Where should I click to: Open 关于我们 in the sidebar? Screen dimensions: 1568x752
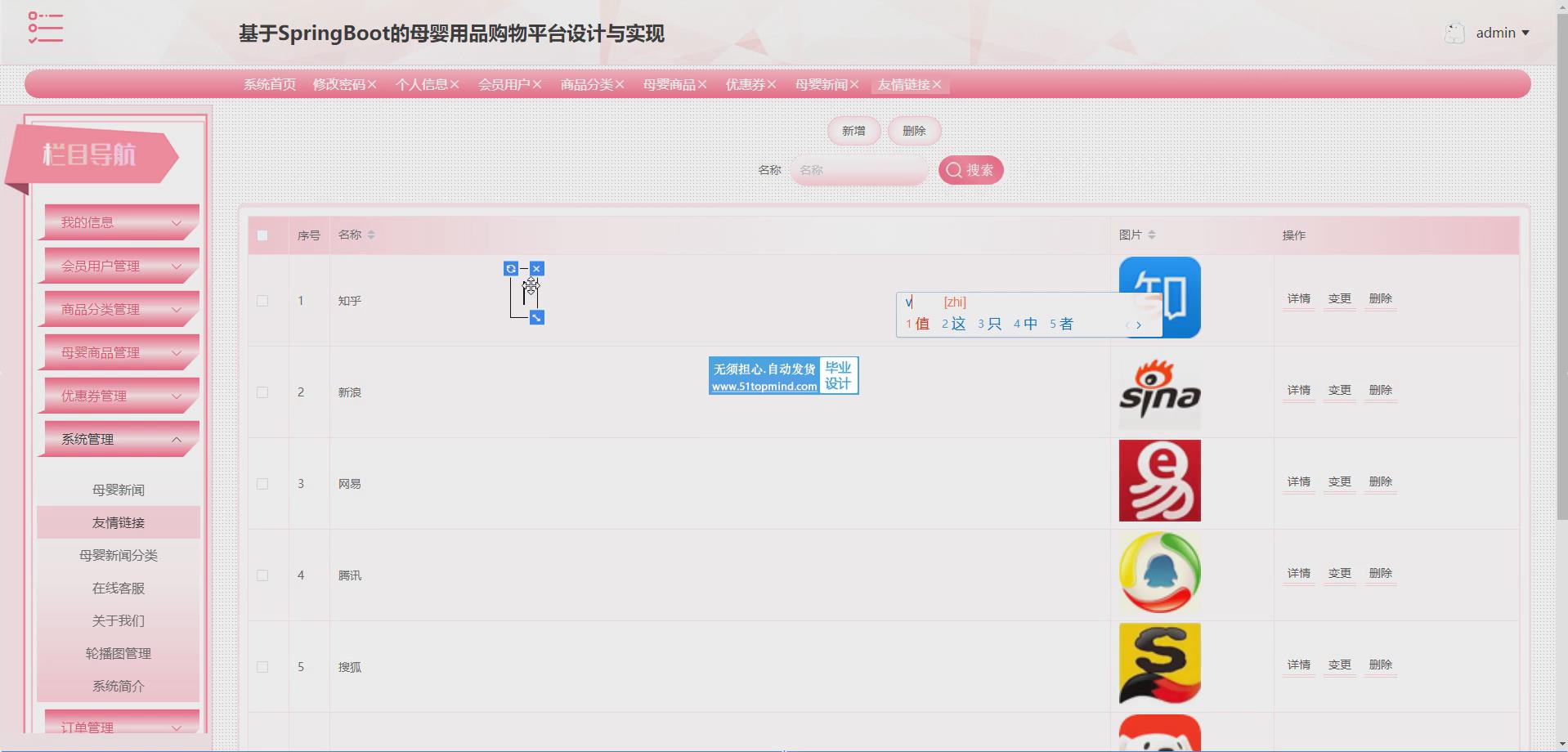[119, 620]
